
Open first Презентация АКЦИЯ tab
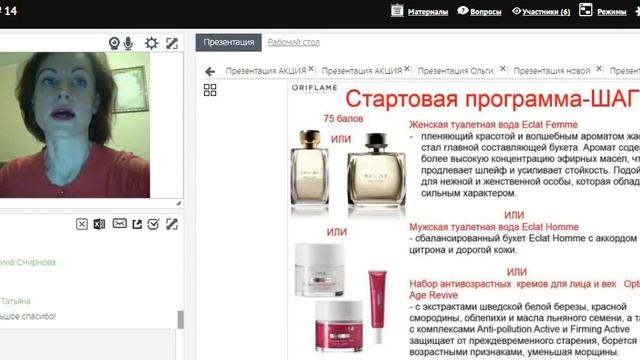pos(266,71)
